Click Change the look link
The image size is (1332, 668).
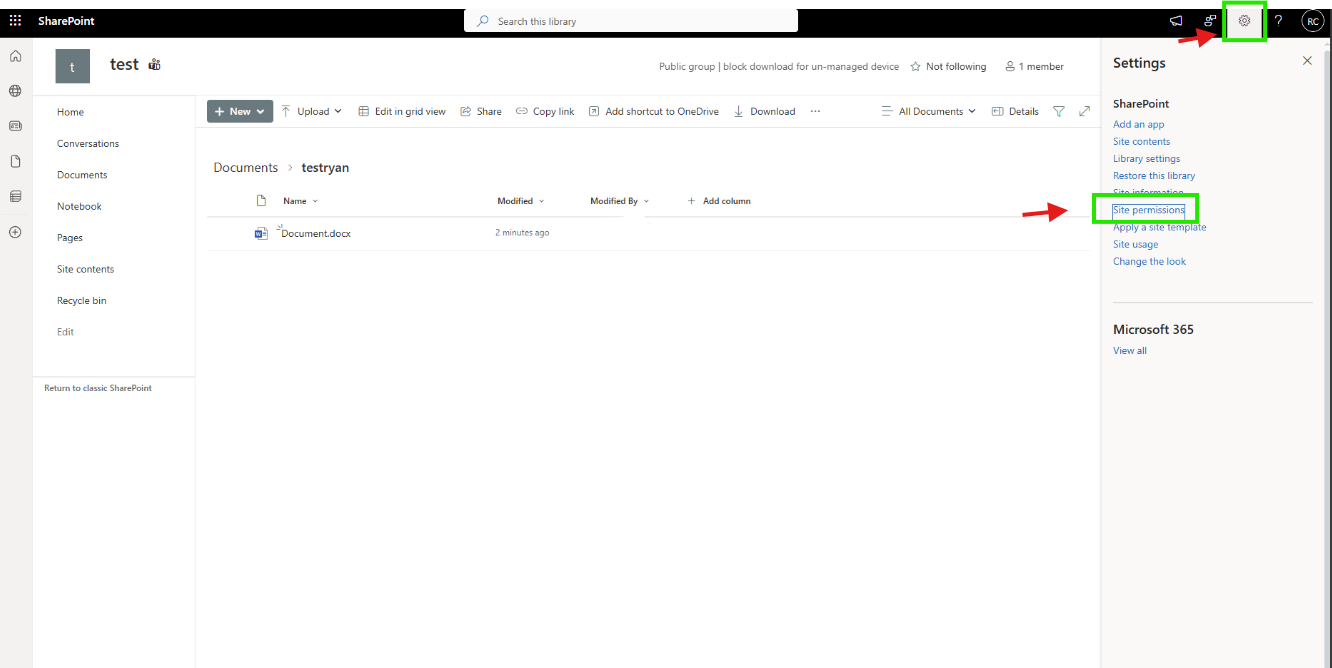[1149, 262]
